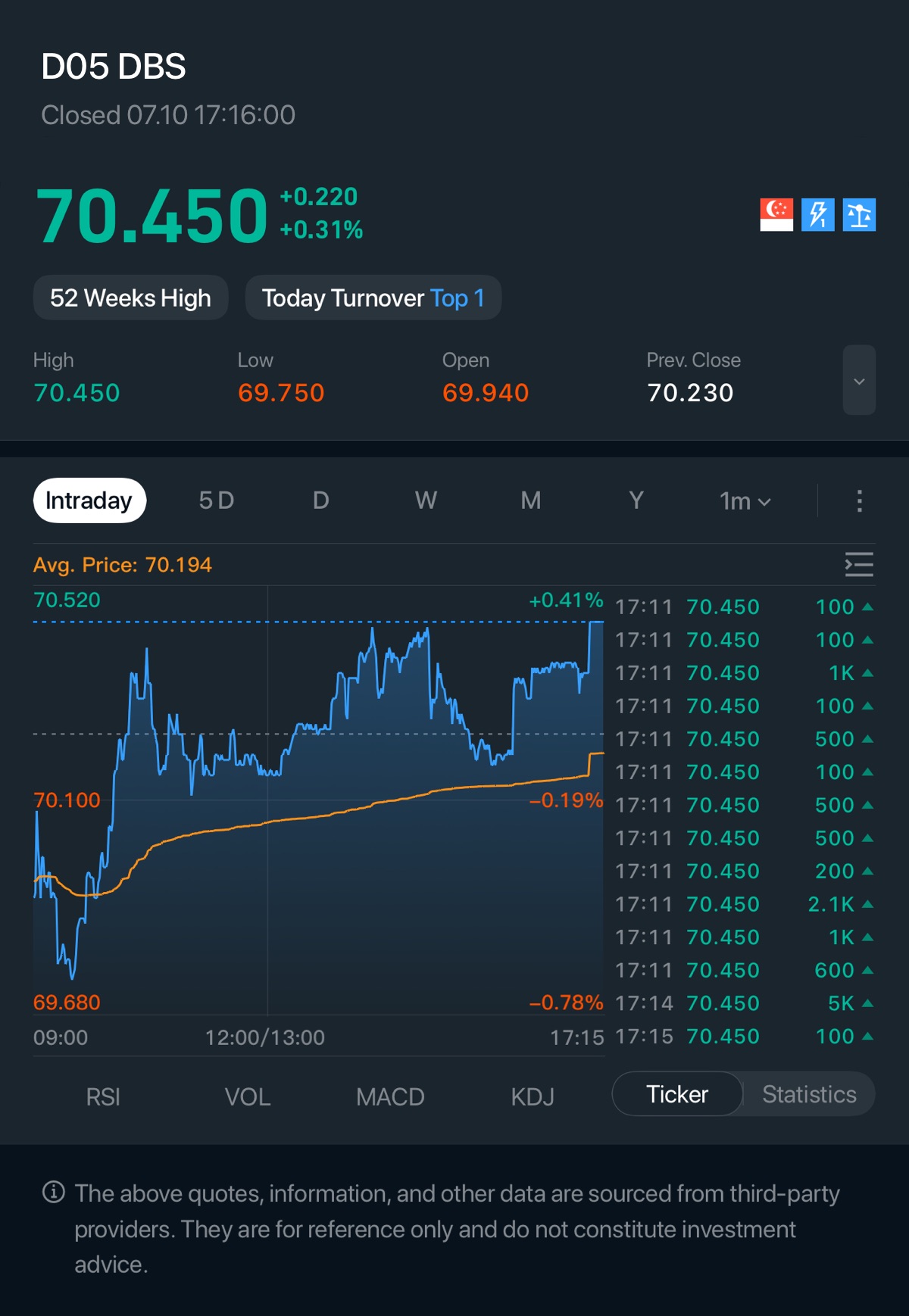
Task: Tap the blue balance scale icon
Action: [859, 214]
